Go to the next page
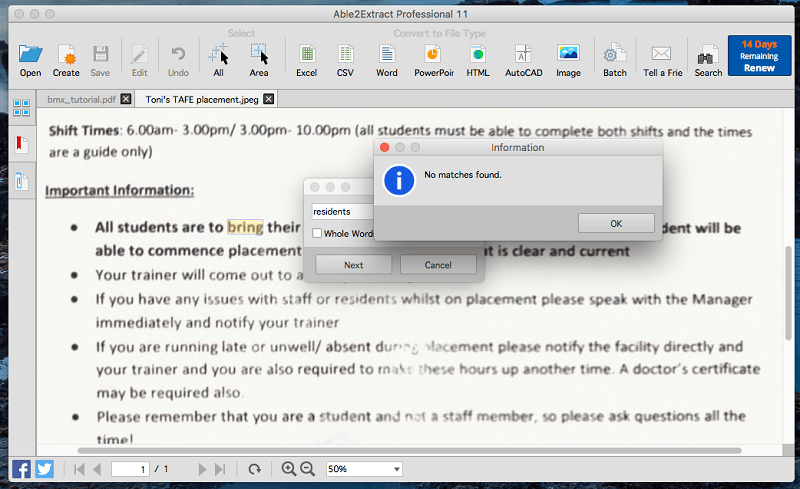 click(x=202, y=469)
